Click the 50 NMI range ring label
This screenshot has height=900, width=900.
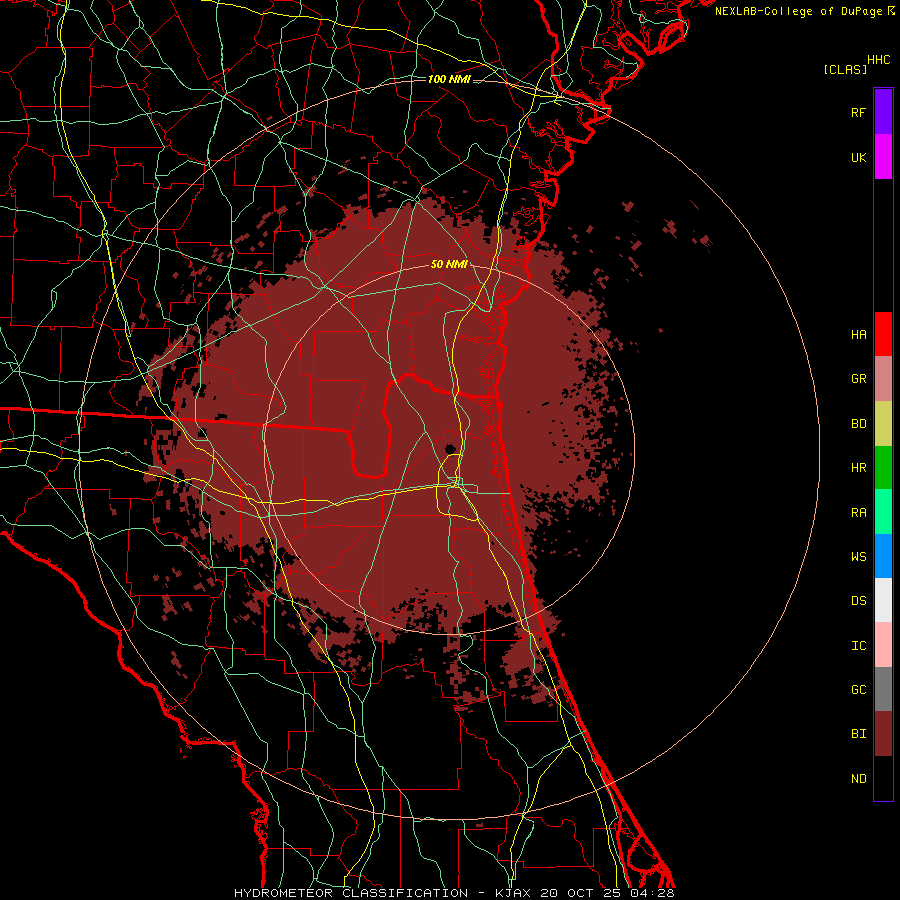pyautogui.click(x=449, y=264)
